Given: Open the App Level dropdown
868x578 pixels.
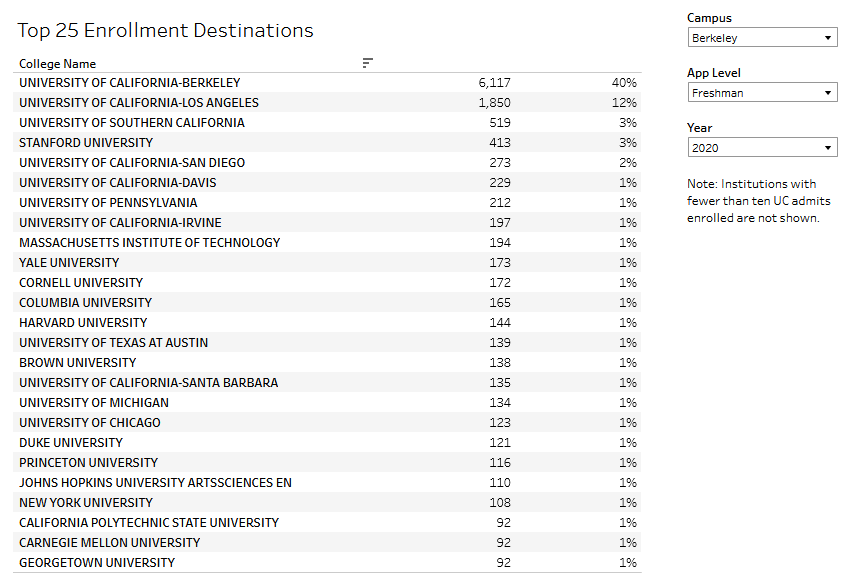Looking at the screenshot, I should pos(762,93).
